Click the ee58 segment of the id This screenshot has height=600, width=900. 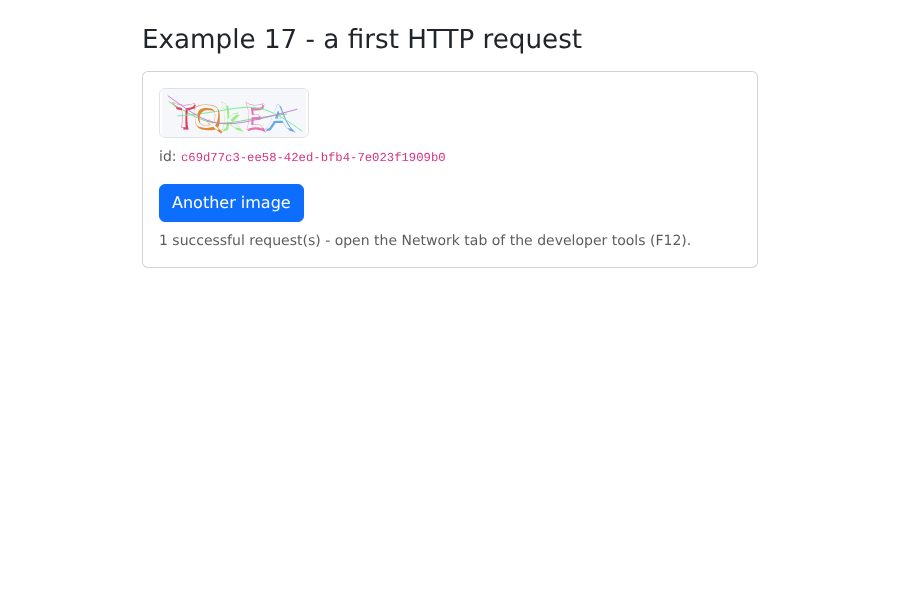[x=261, y=157]
